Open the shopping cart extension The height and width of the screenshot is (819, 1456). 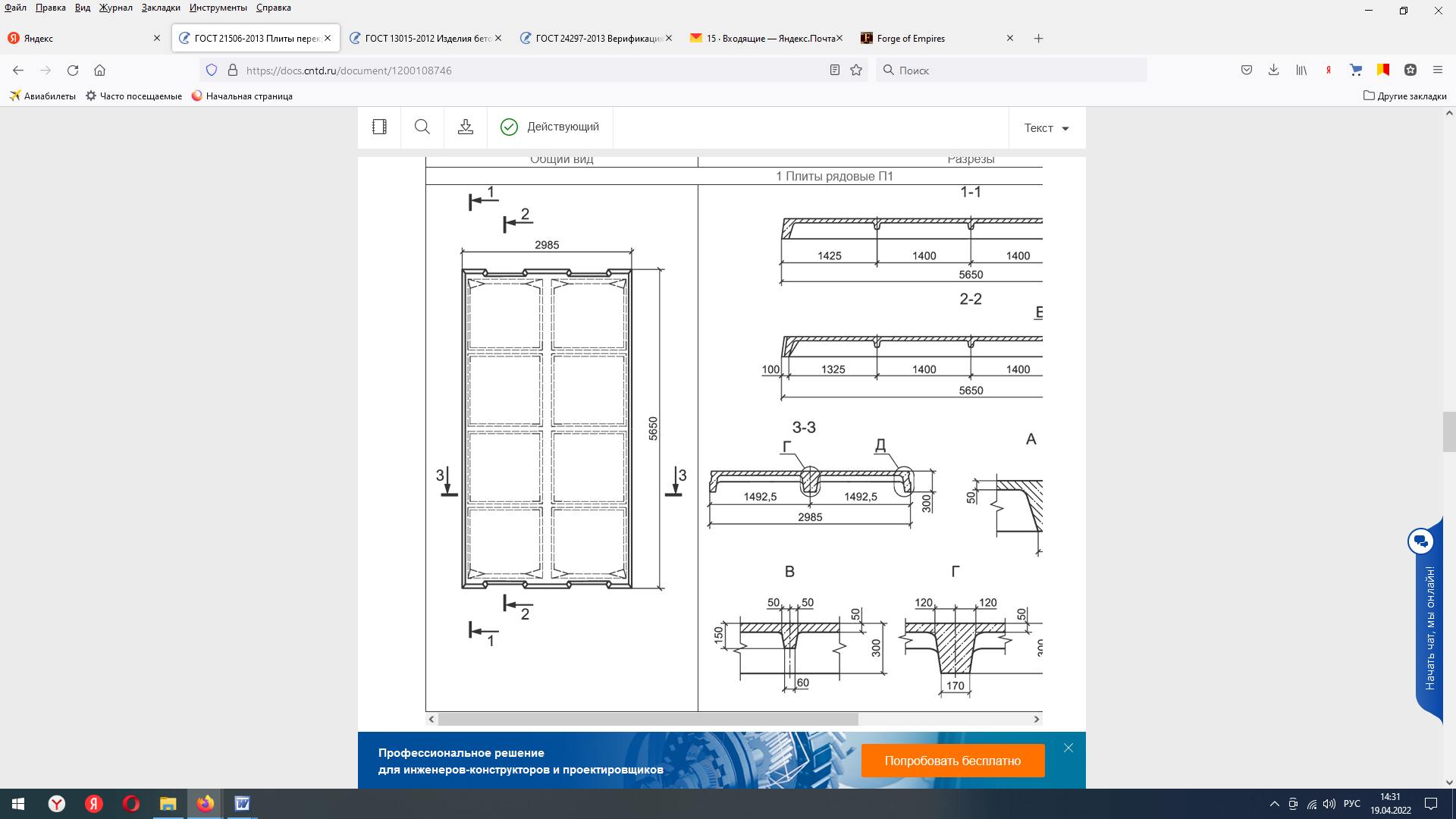tap(1356, 71)
